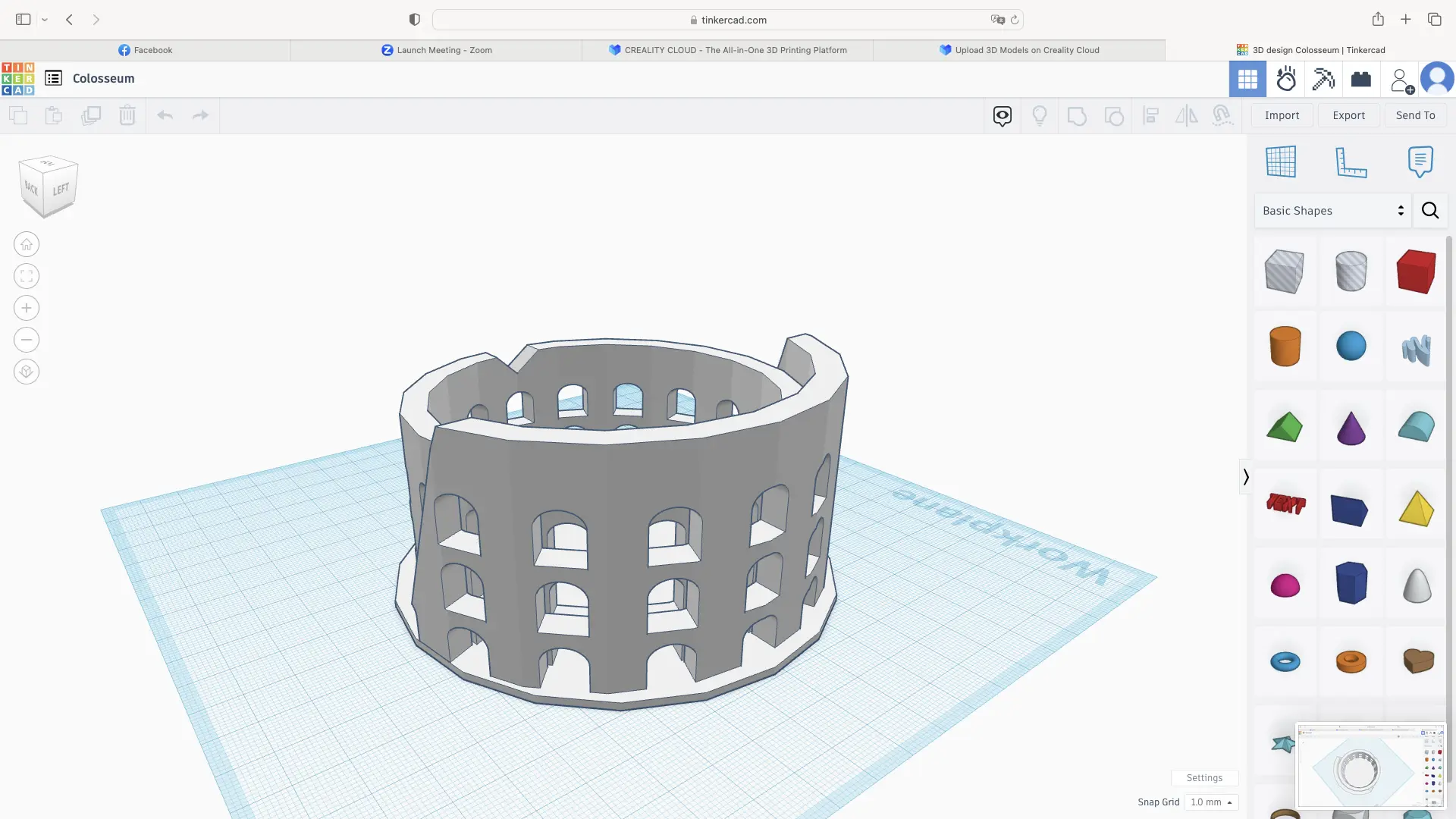The height and width of the screenshot is (819, 1456).
Task: Select the orange Cylinder shape
Action: 1285,347
